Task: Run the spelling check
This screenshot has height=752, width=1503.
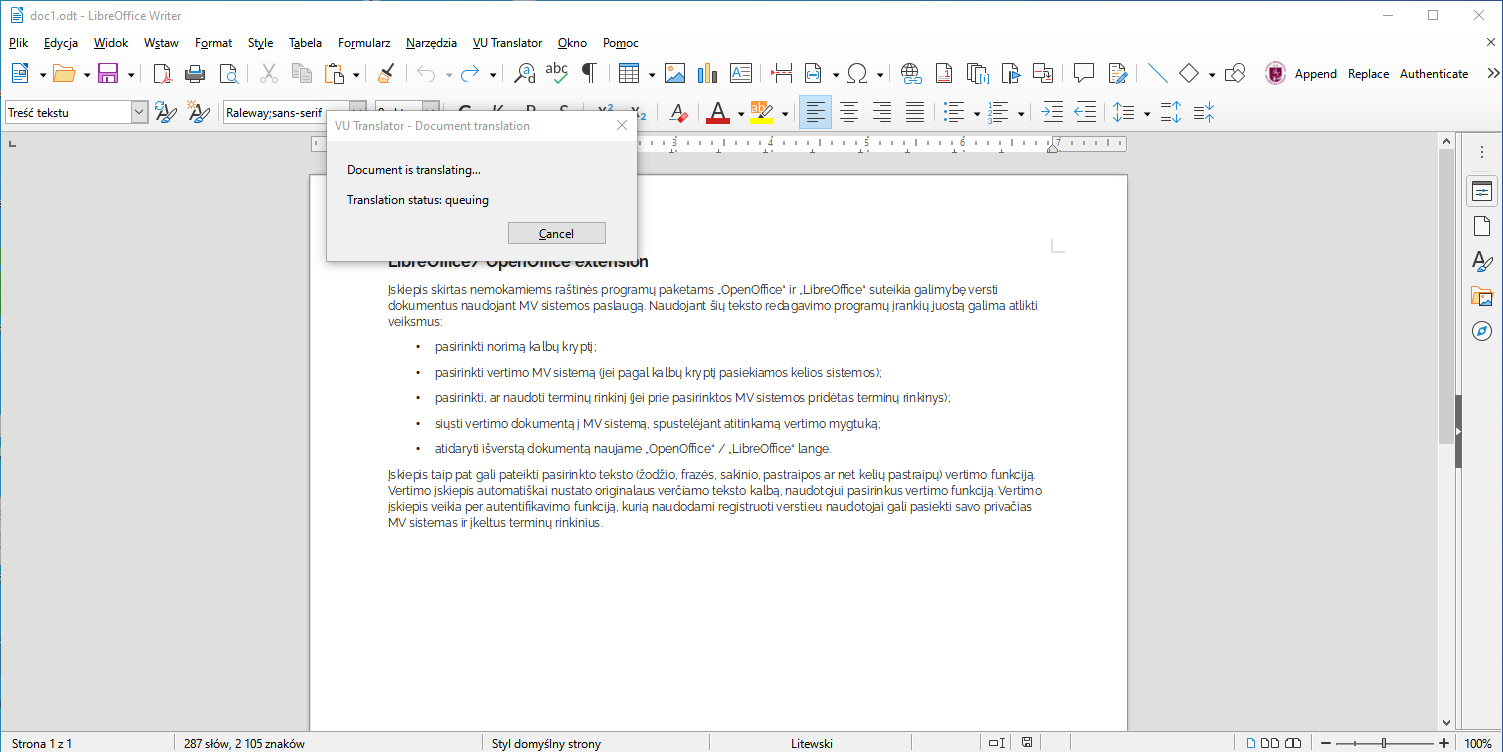Action: [x=557, y=73]
